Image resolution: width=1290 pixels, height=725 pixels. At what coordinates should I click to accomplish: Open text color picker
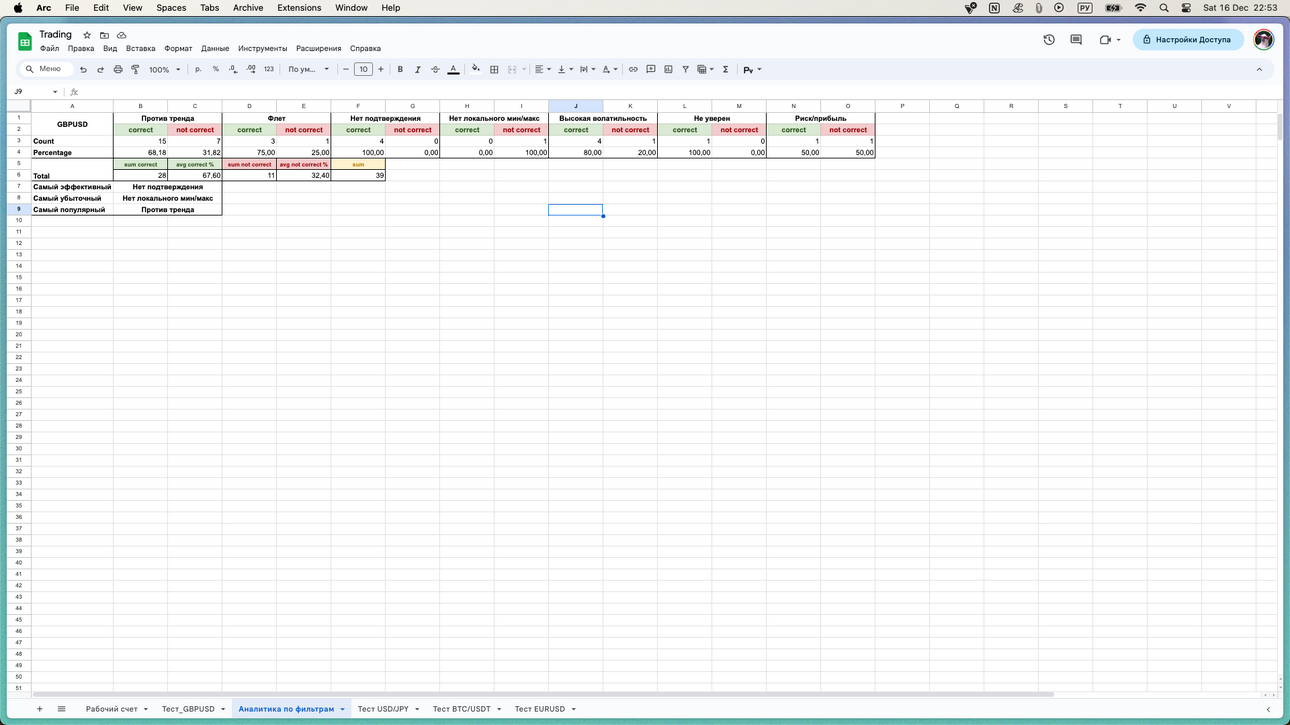(x=453, y=69)
